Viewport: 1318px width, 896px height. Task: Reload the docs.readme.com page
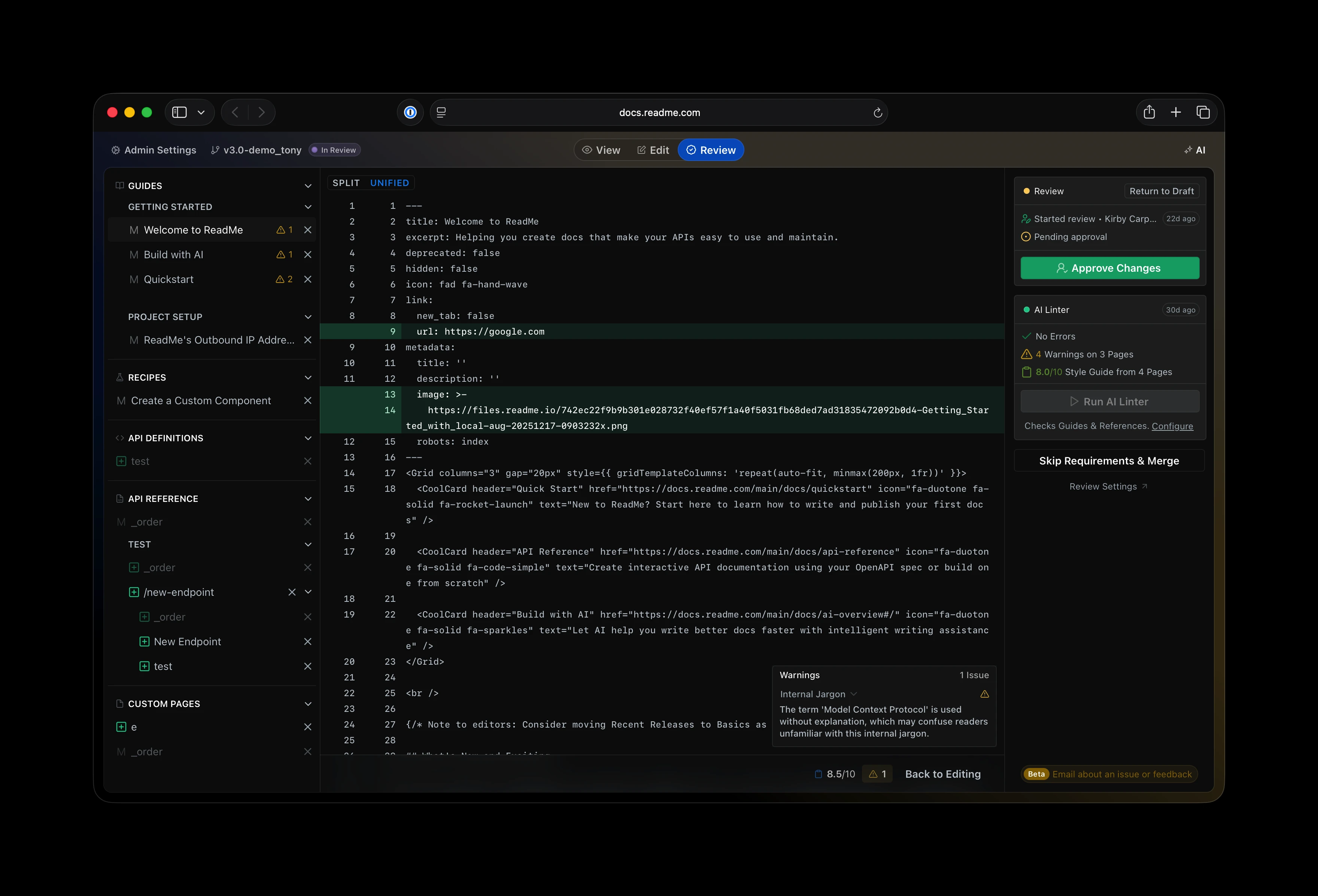click(877, 113)
